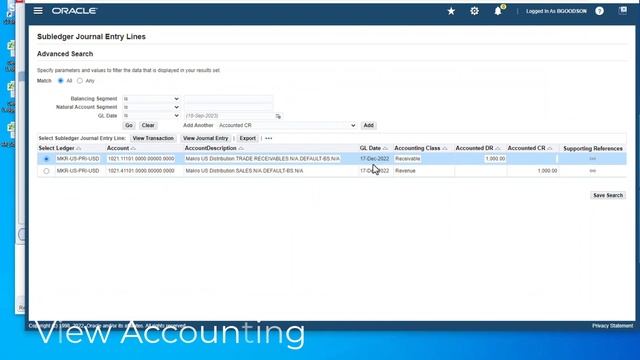Select the Receivable journal line radio button
Viewport: 640px width, 360px height.
coord(46,159)
